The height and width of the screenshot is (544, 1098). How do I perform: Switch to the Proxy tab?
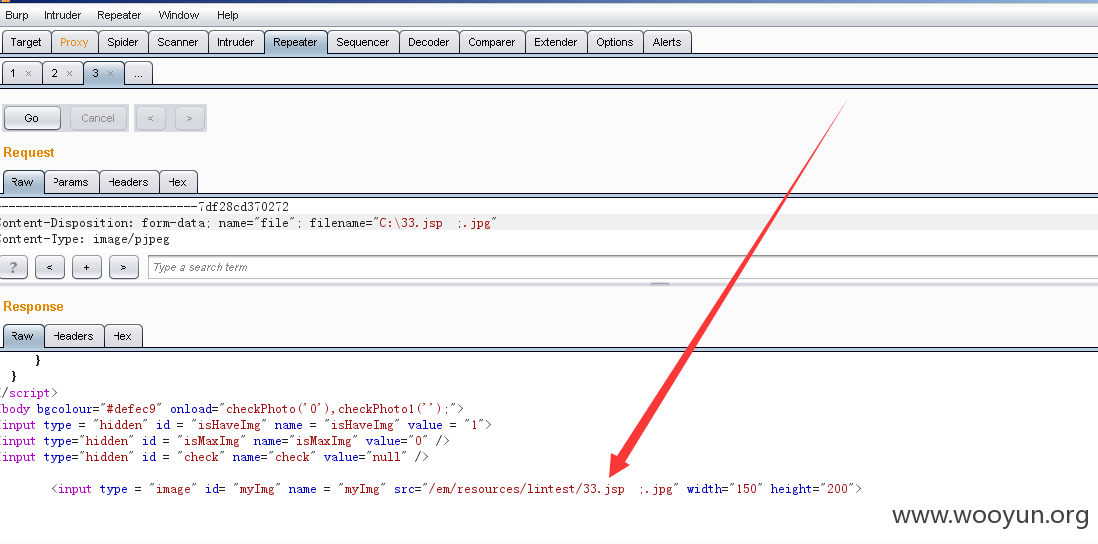coord(74,42)
